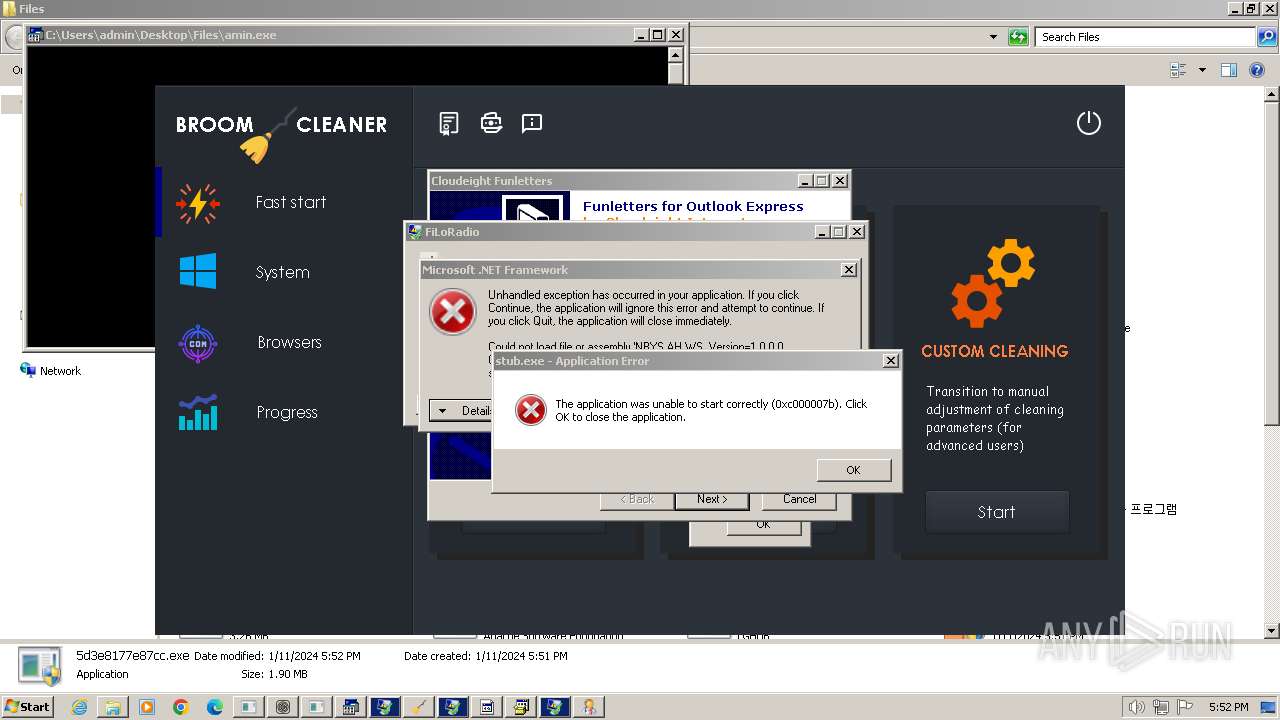Open Windows Media Player from the taskbar

pyautogui.click(x=146, y=707)
